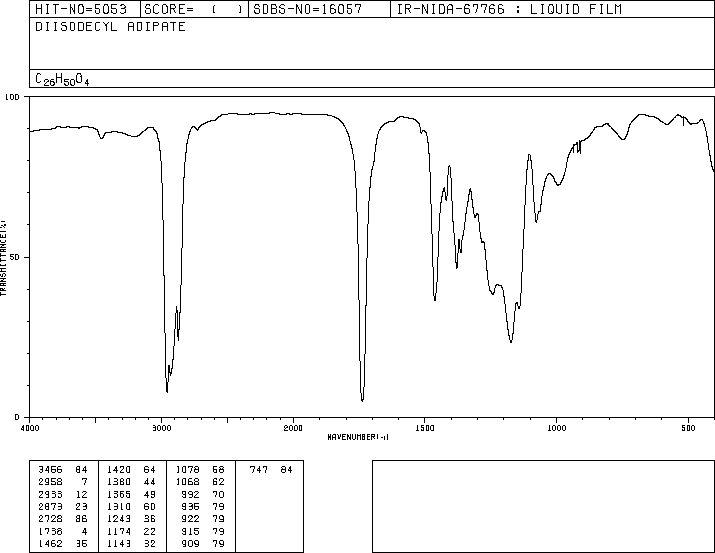This screenshot has height=553, width=715.
Task: Highlight the 922 value in peak list
Action: coord(190,519)
